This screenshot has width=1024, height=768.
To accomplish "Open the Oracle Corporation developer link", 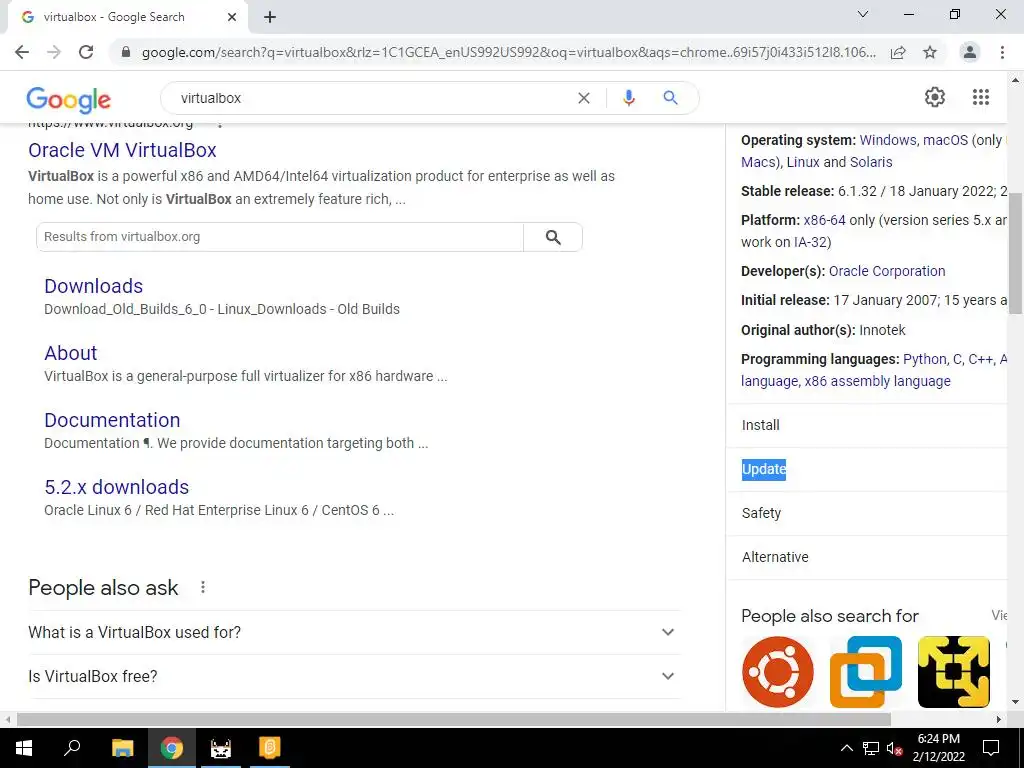I will point(887,271).
